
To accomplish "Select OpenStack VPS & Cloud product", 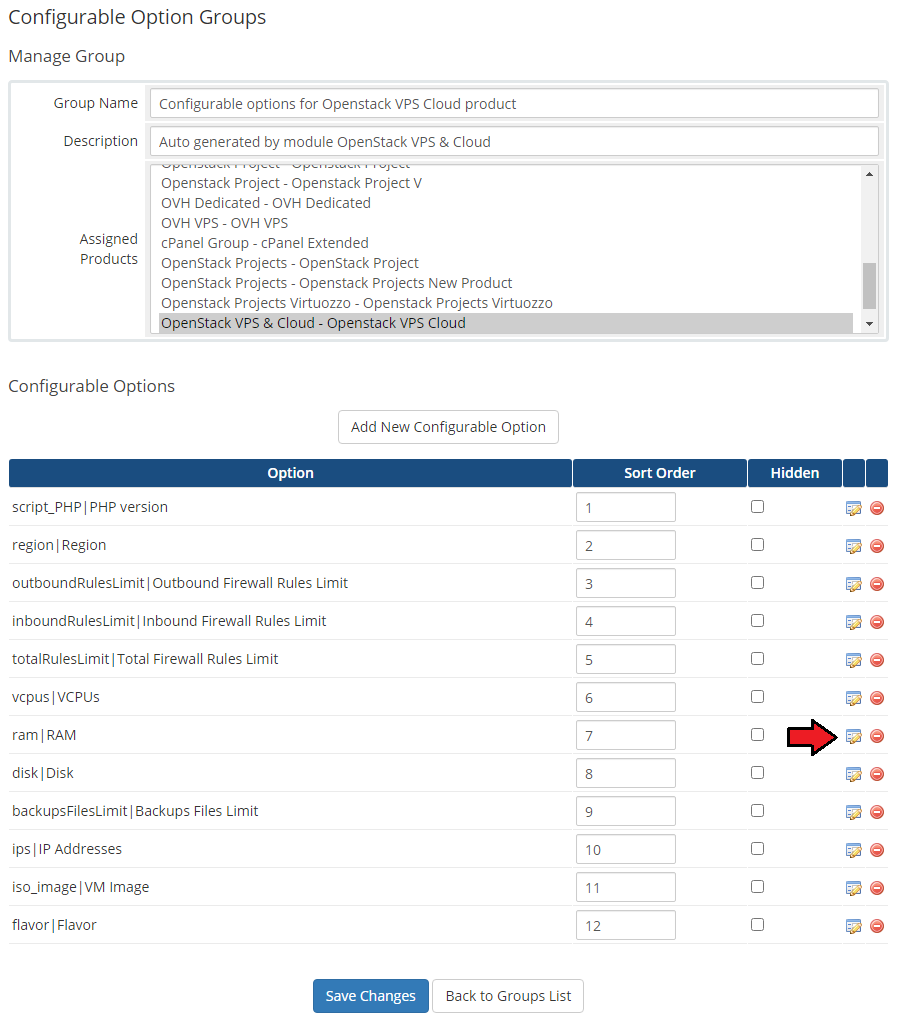I will pos(505,323).
